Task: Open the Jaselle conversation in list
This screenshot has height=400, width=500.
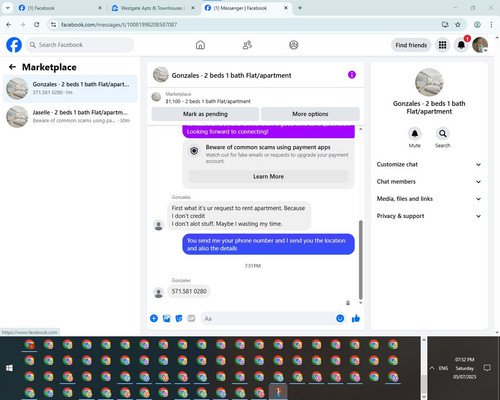Action: tap(70, 117)
